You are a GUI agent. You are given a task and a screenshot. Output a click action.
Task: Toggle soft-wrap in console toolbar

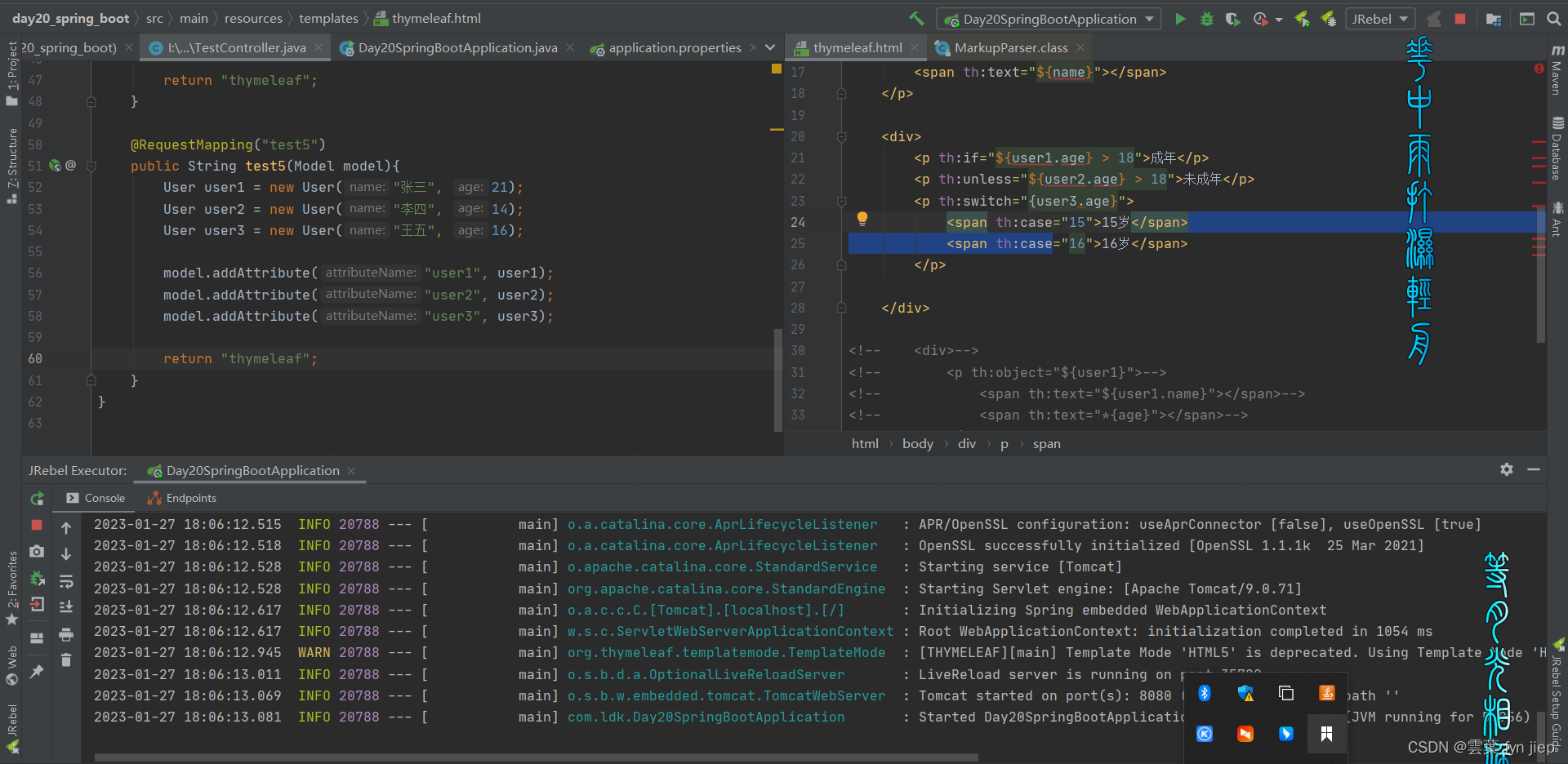tap(66, 581)
